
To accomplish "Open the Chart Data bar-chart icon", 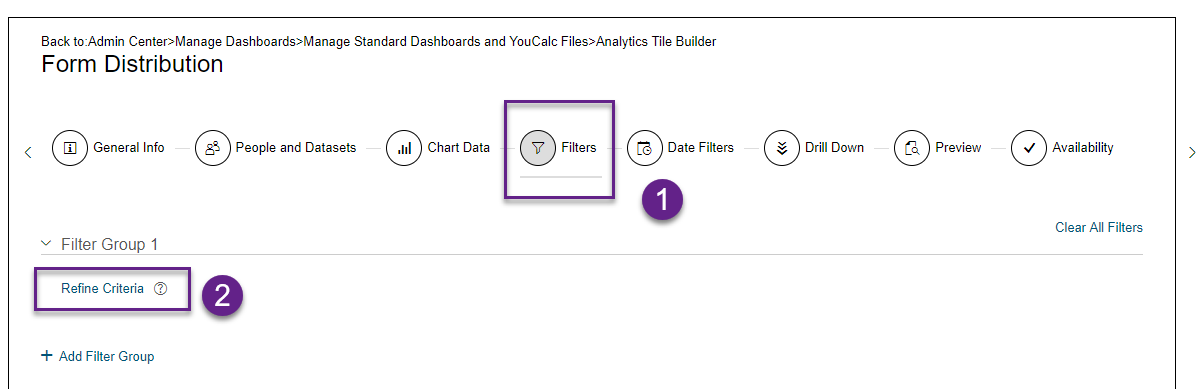I will click(405, 147).
